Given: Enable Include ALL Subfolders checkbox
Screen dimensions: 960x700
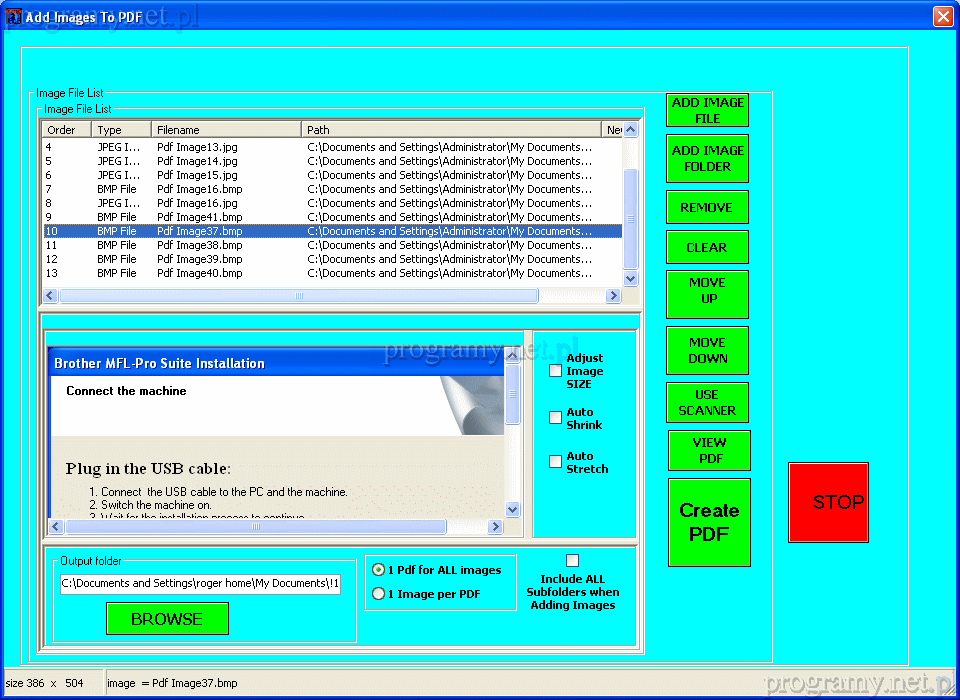Looking at the screenshot, I should click(x=572, y=561).
